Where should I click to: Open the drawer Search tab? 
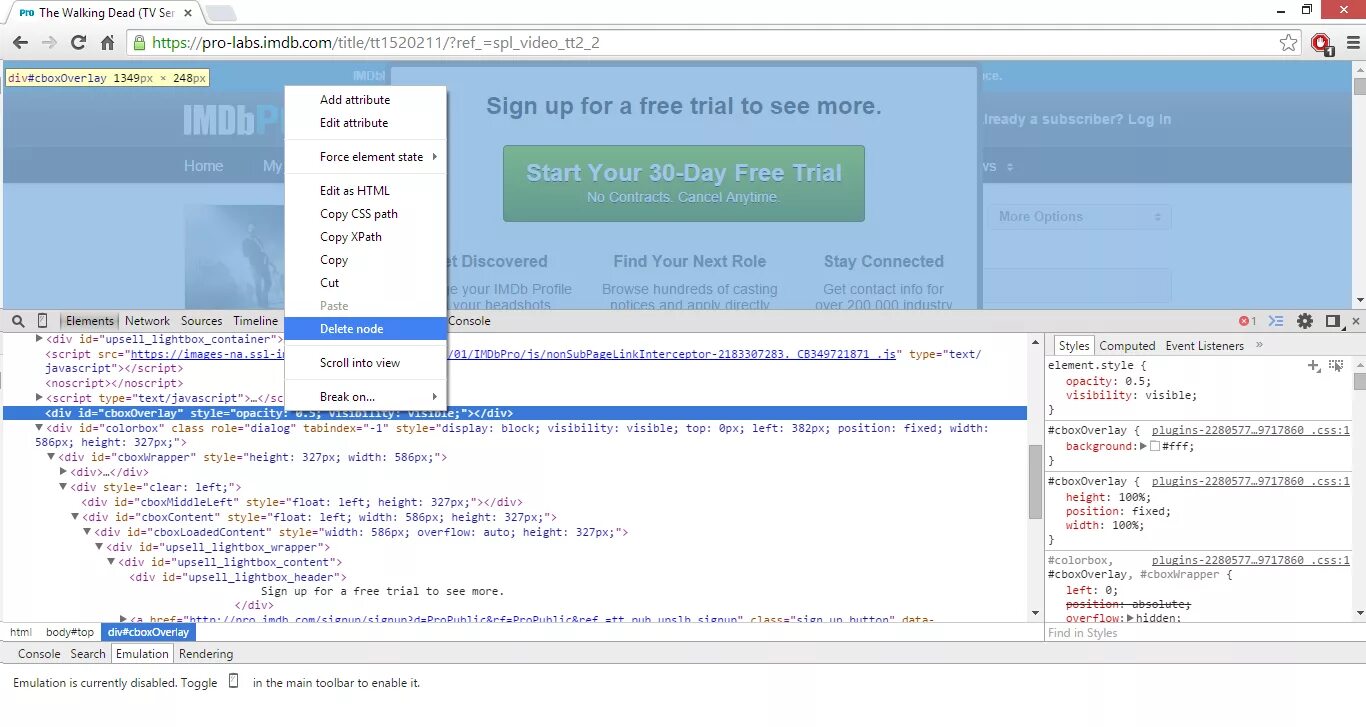(88, 654)
